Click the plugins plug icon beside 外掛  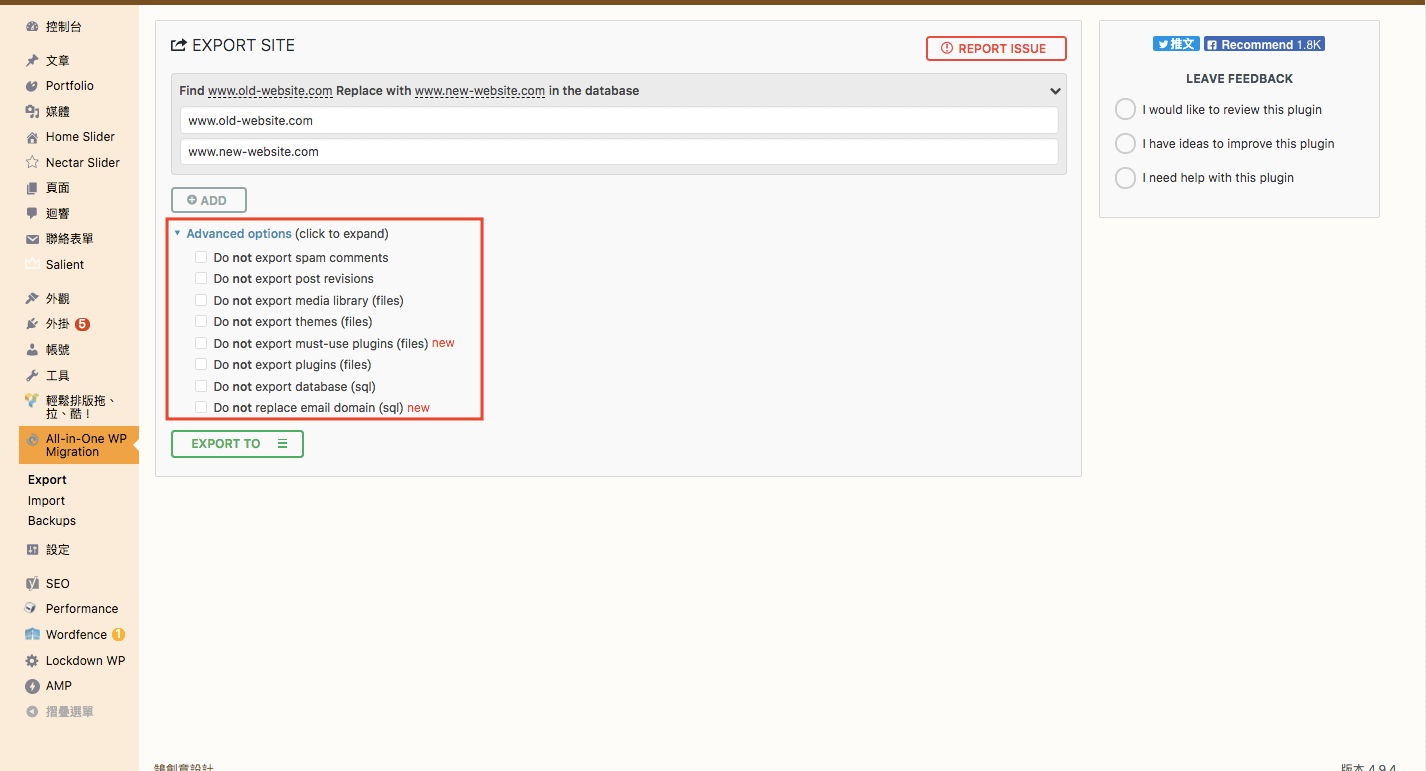pyautogui.click(x=32, y=324)
